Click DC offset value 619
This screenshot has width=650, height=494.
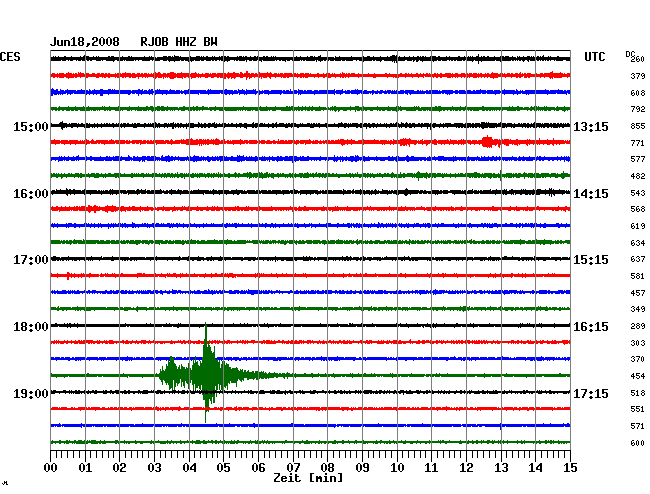[x=638, y=226]
